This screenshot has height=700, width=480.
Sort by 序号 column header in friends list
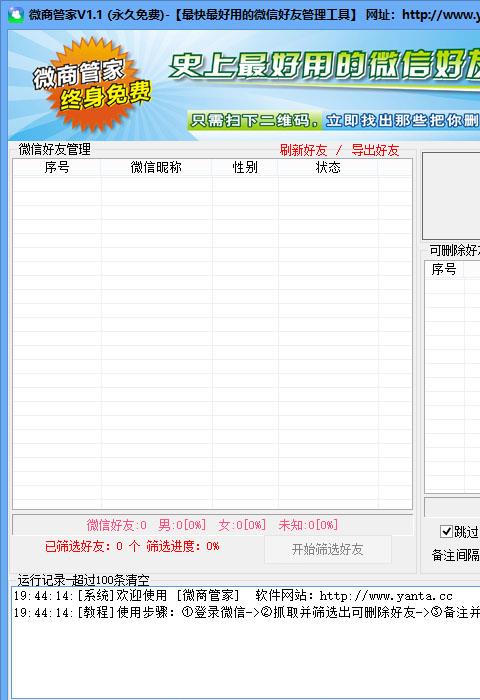[x=57, y=167]
